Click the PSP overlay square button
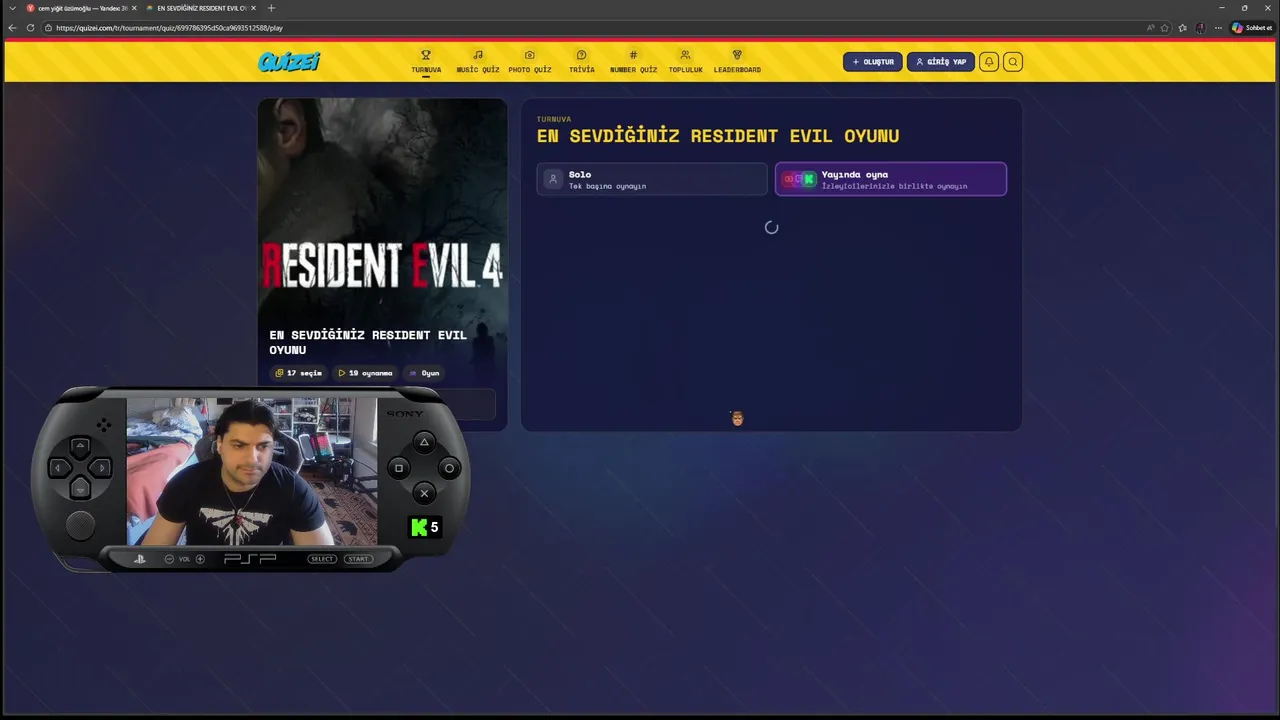This screenshot has height=720, width=1280. click(x=399, y=468)
